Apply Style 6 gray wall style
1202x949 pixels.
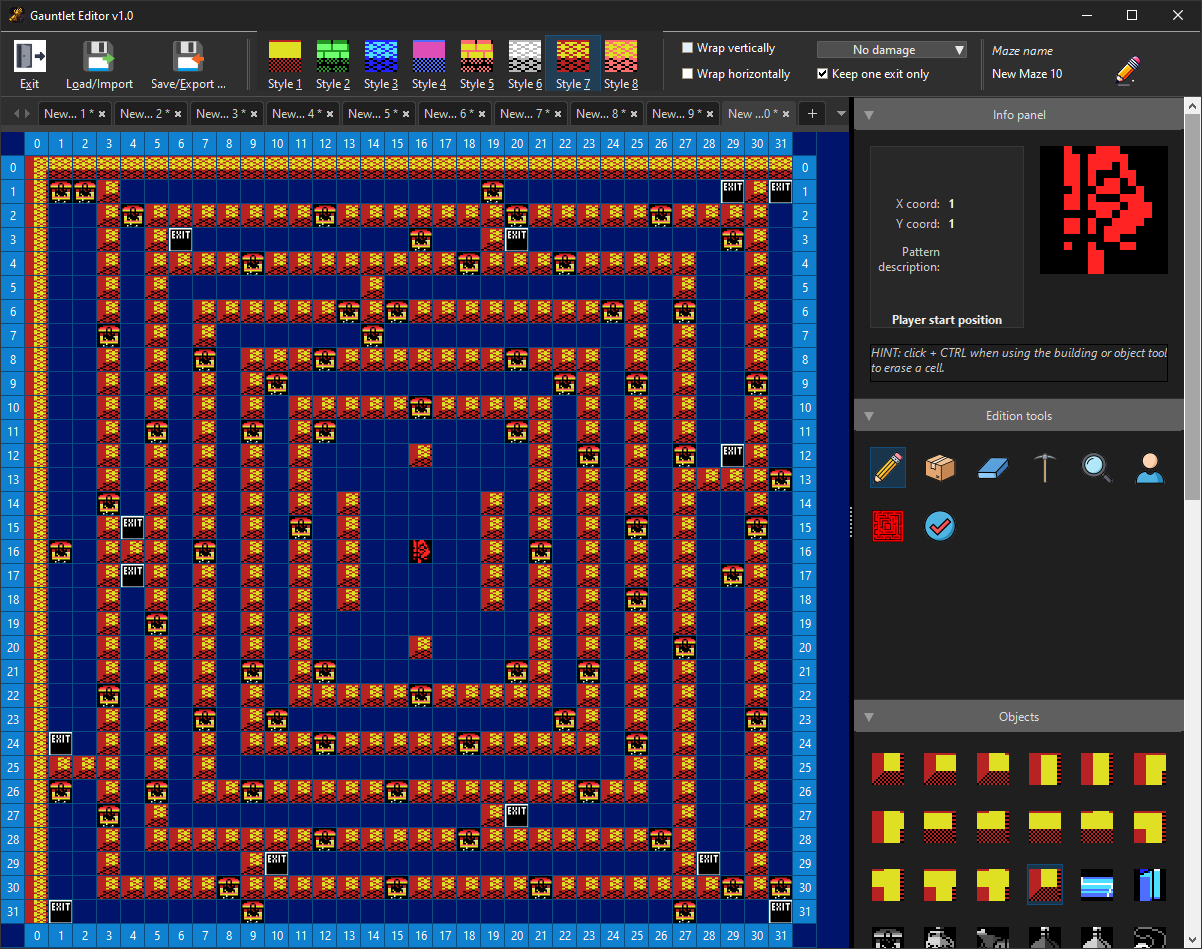[x=525, y=65]
